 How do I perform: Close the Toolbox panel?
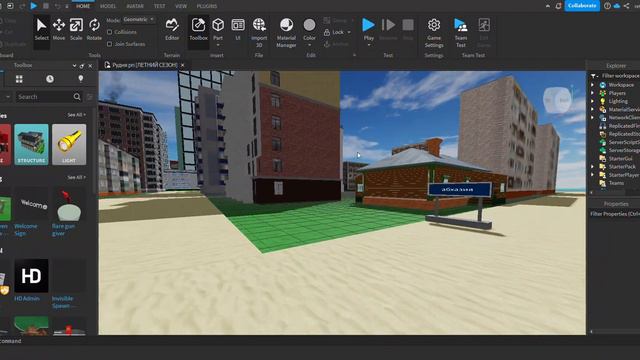point(90,66)
